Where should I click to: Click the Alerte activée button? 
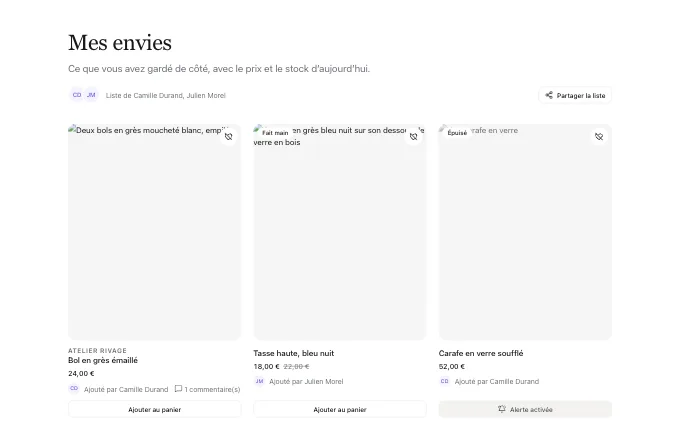525,409
